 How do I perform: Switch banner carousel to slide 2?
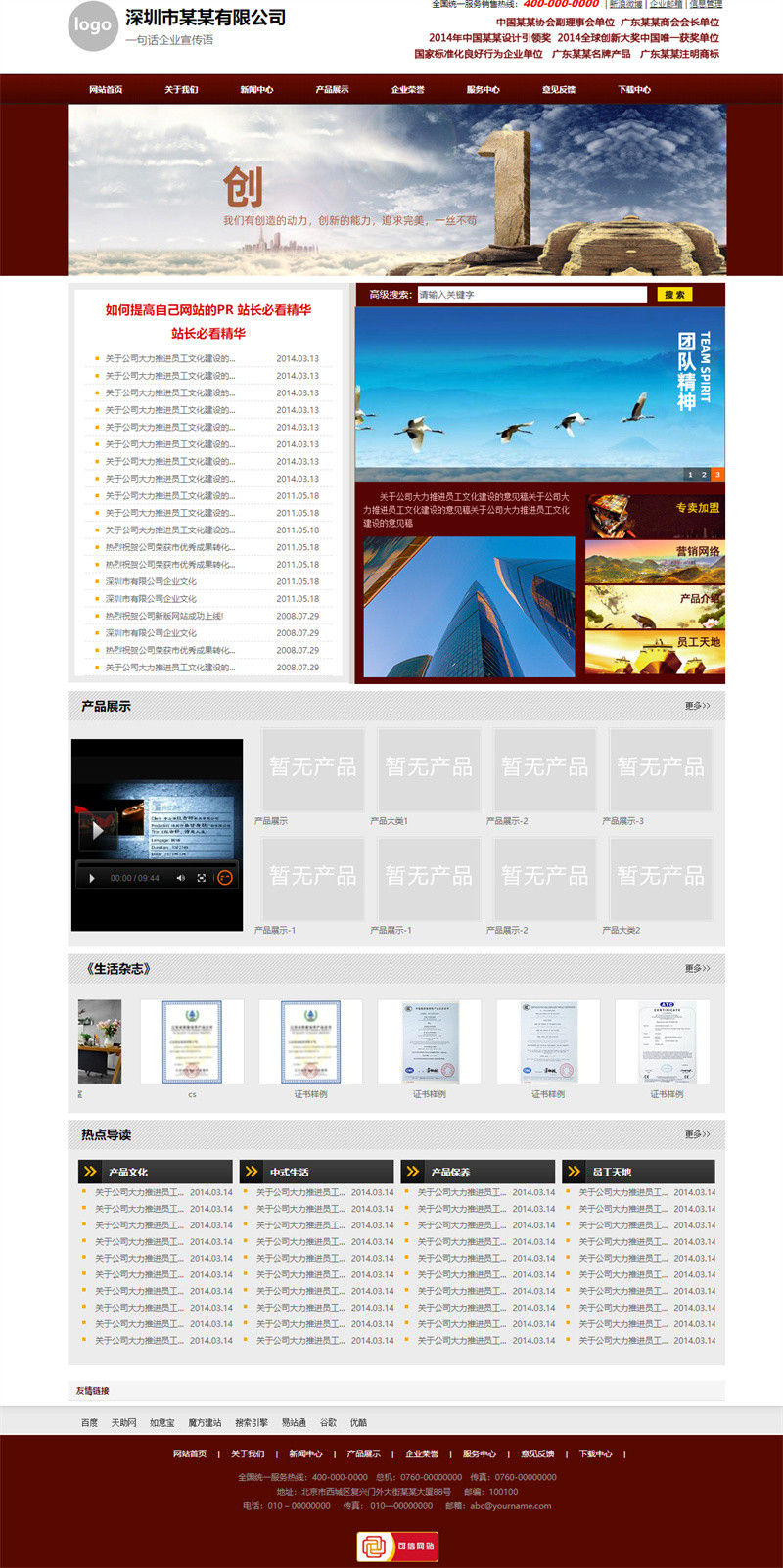[704, 475]
